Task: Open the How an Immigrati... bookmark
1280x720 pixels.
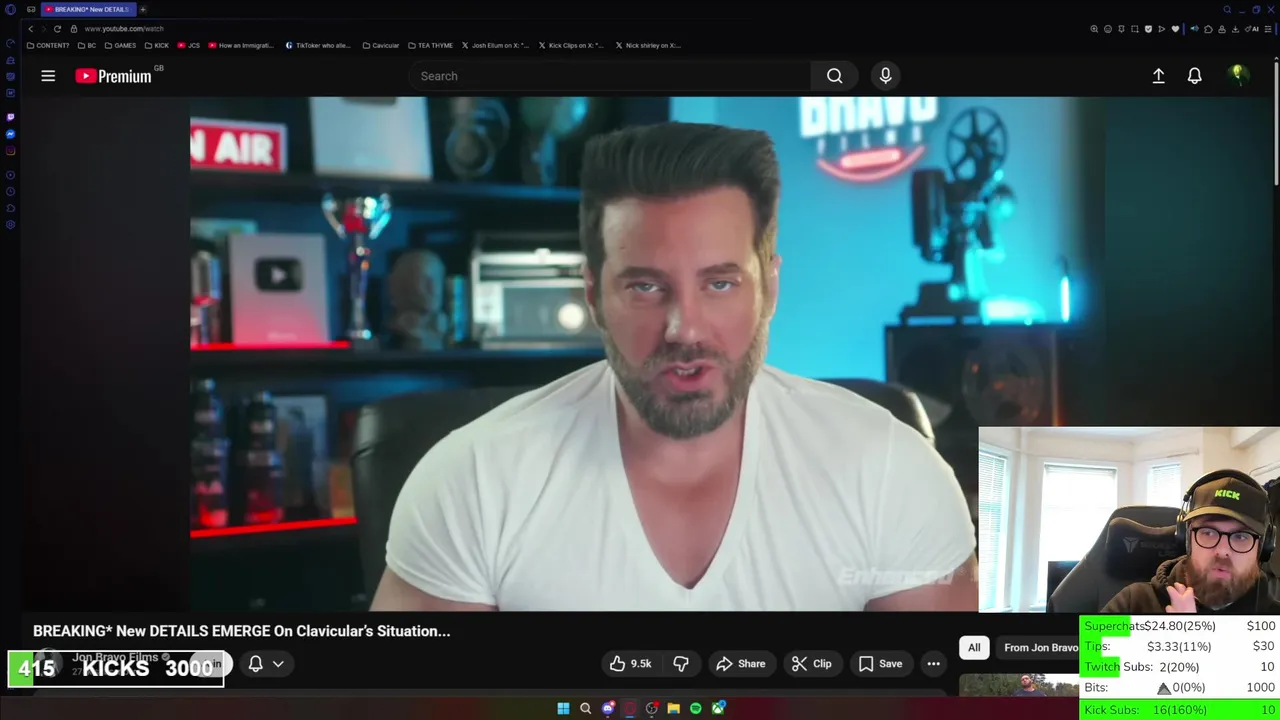Action: [x=240, y=45]
